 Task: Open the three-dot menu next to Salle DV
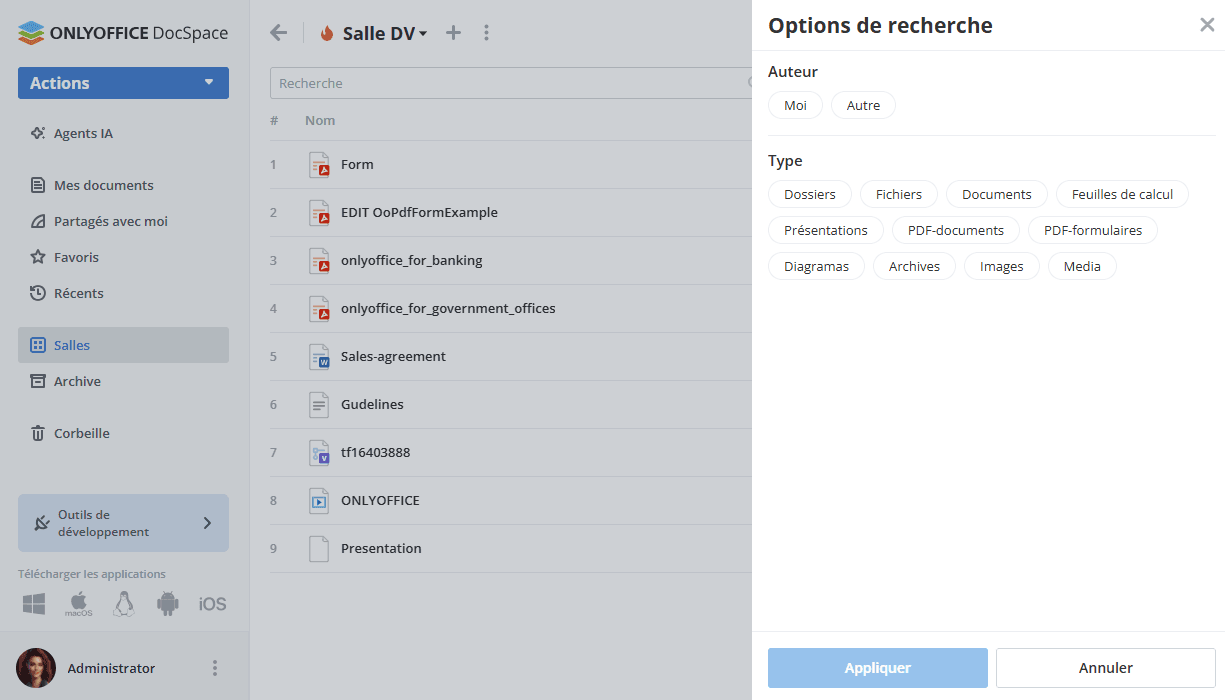tap(486, 33)
